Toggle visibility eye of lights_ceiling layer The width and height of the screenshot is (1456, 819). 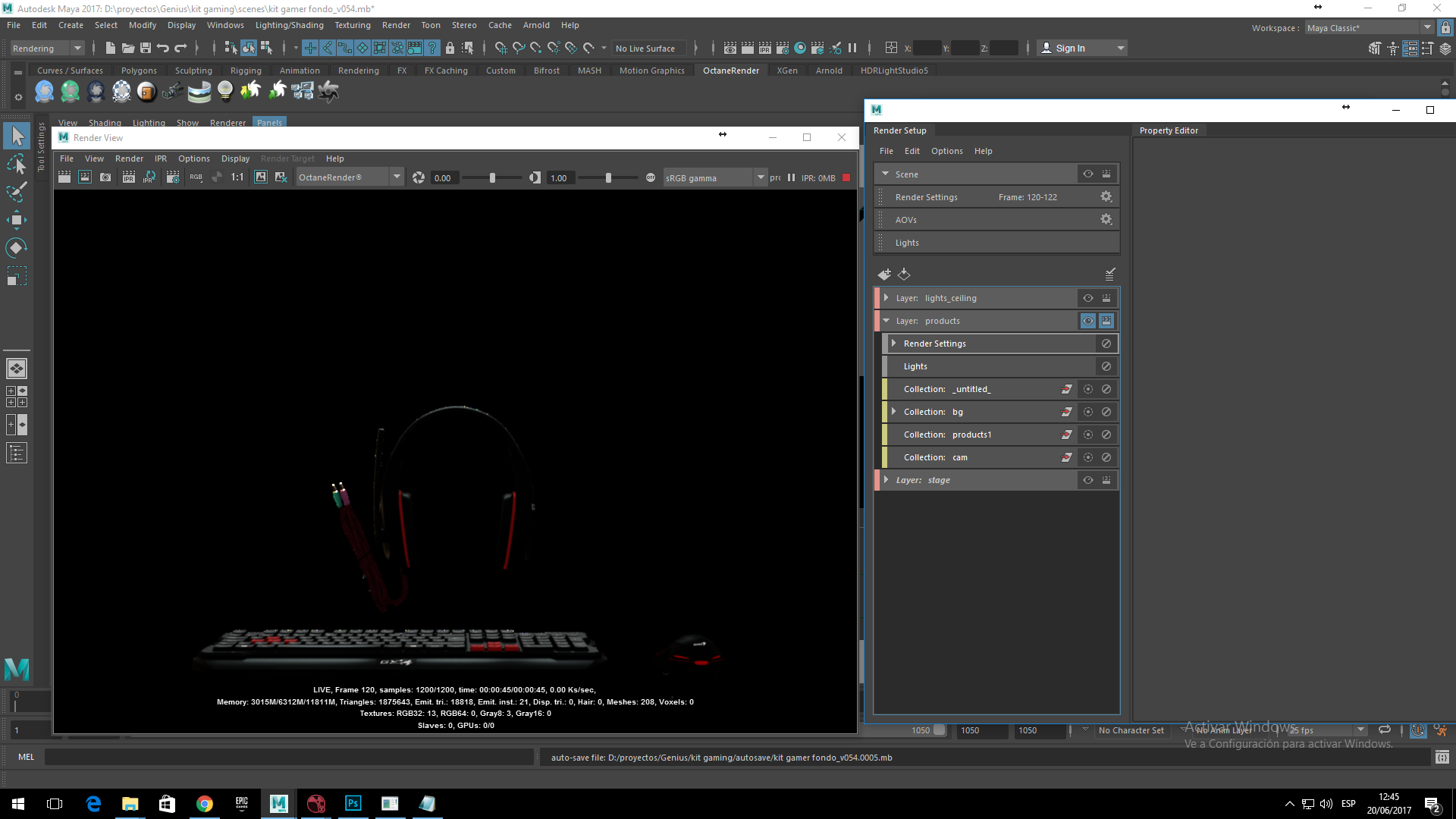point(1088,298)
